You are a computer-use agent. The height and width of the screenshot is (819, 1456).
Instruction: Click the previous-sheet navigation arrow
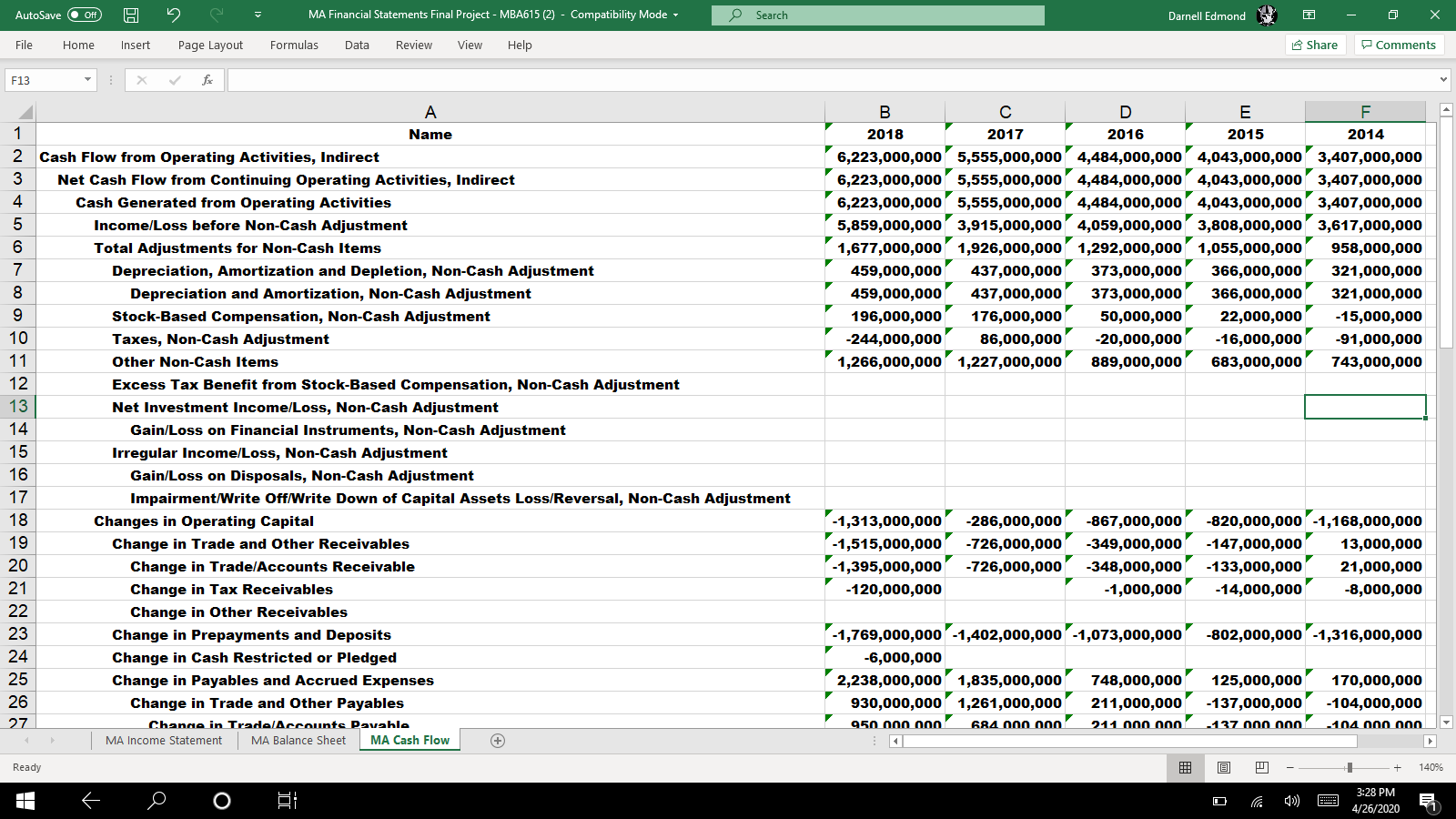click(x=26, y=741)
